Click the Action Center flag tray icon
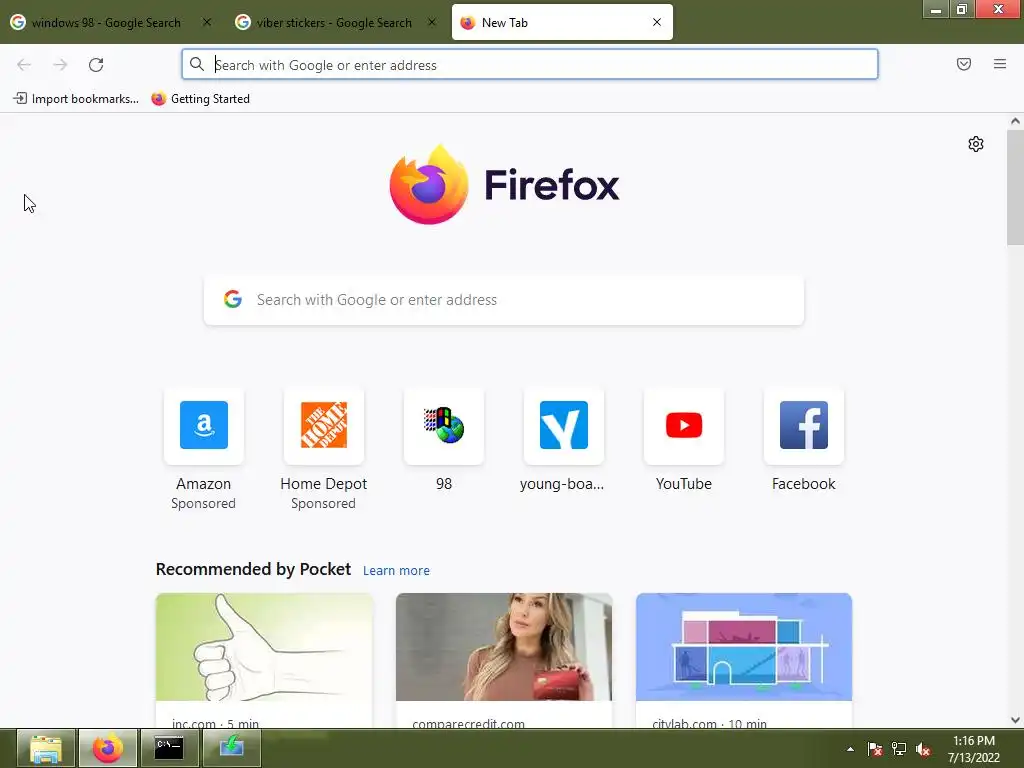The width and height of the screenshot is (1024, 768). pyautogui.click(x=875, y=749)
